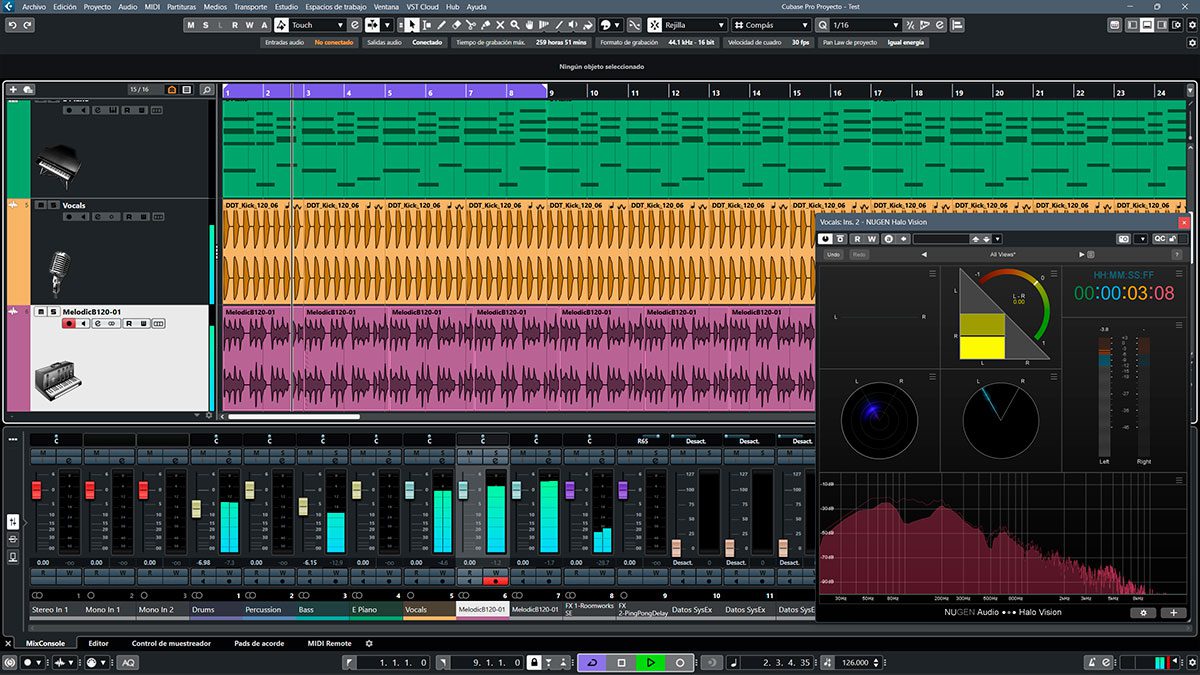The height and width of the screenshot is (675, 1200).
Task: Open the All Views selector in Halo Vision
Action: point(1002,255)
